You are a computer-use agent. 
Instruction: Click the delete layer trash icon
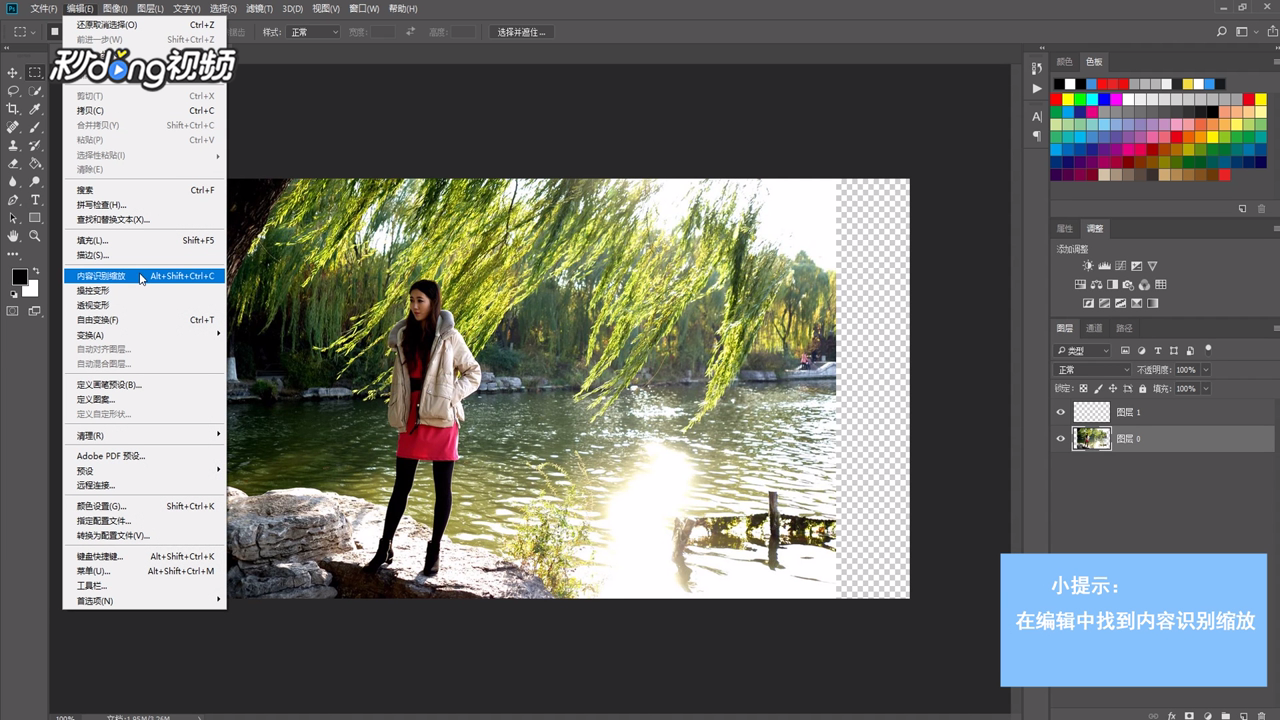pos(1259,716)
